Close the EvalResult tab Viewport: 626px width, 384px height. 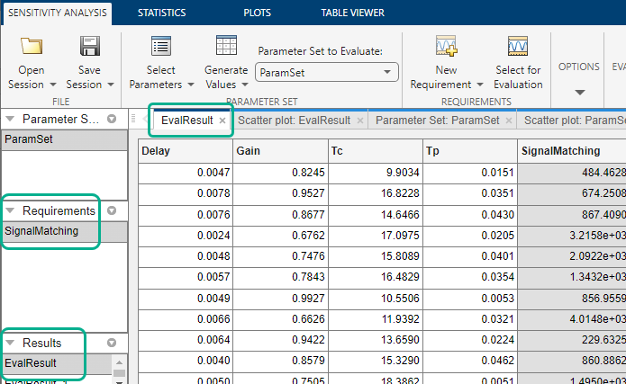(x=222, y=121)
